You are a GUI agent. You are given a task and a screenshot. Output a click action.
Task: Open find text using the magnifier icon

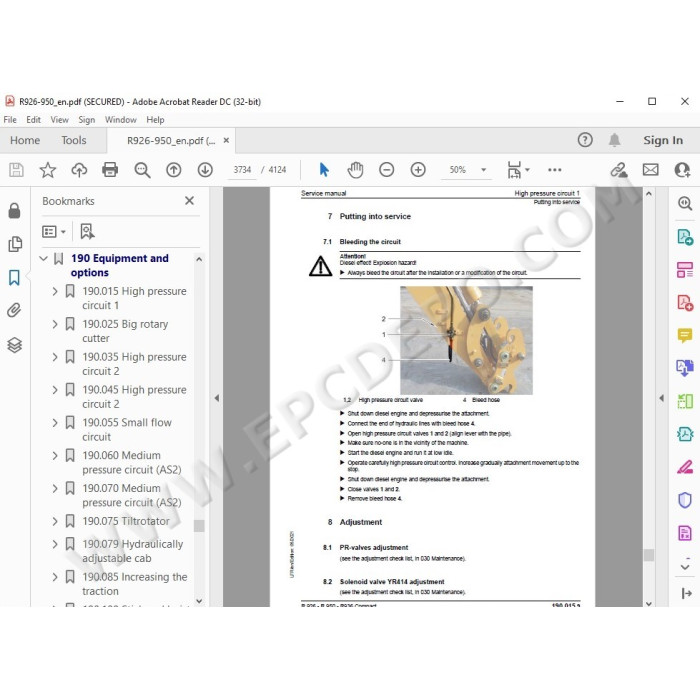click(142, 170)
